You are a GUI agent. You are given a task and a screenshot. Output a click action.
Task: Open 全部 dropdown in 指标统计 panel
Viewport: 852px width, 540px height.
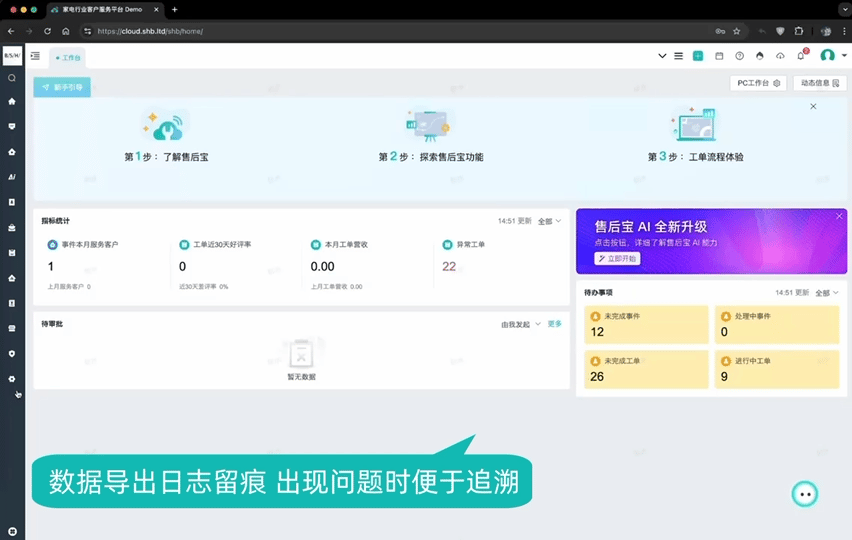[x=549, y=221]
